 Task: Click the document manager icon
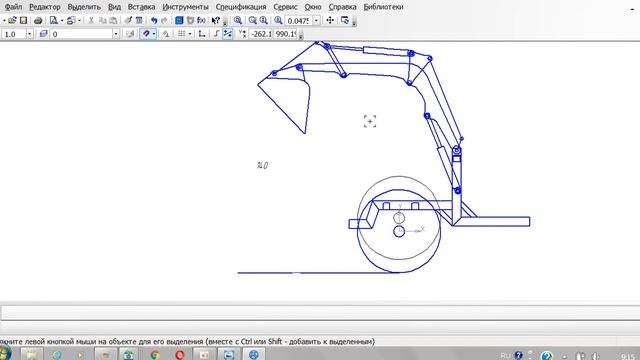[x=71, y=20]
